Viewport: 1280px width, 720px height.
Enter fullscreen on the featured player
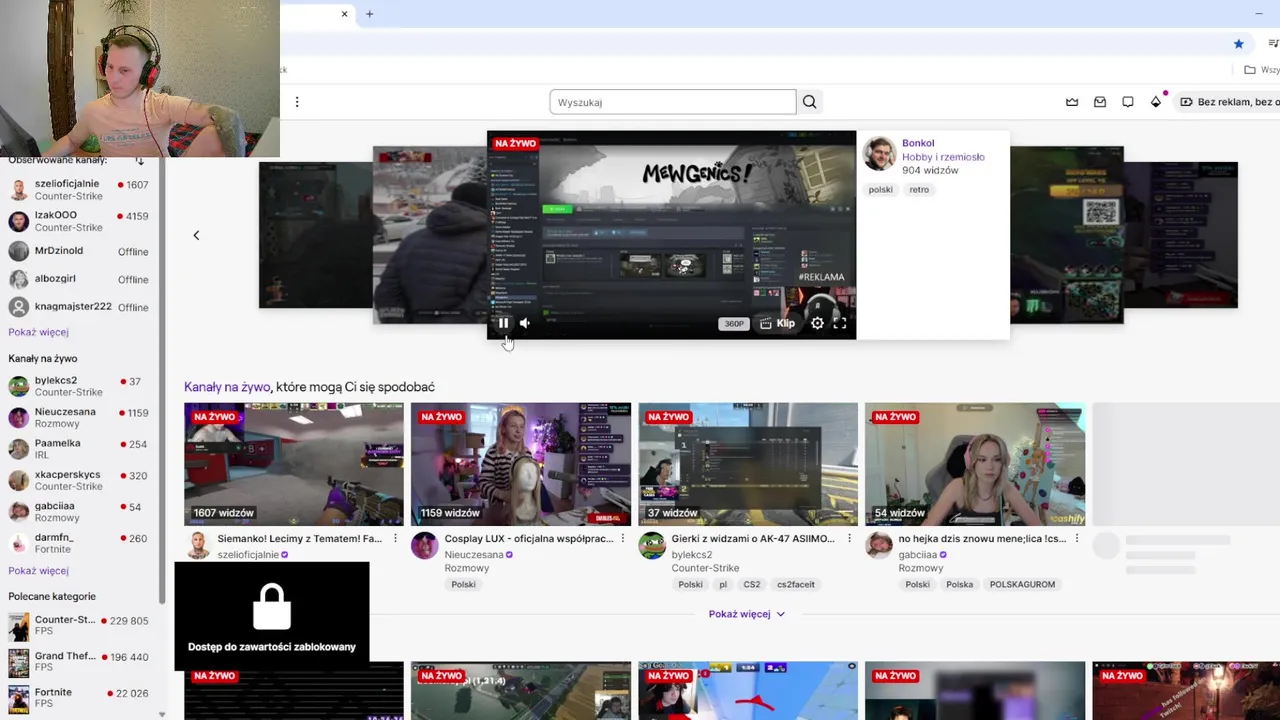pos(840,323)
